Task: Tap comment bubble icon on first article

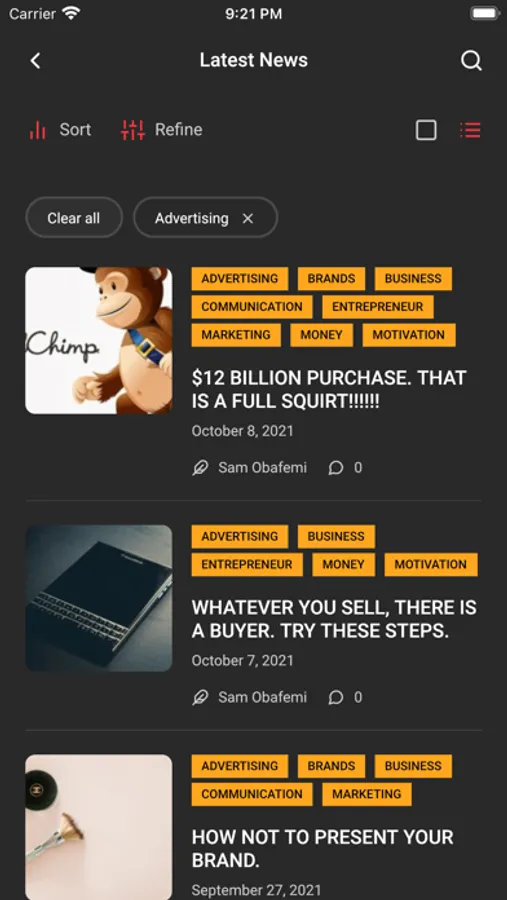Action: point(335,468)
